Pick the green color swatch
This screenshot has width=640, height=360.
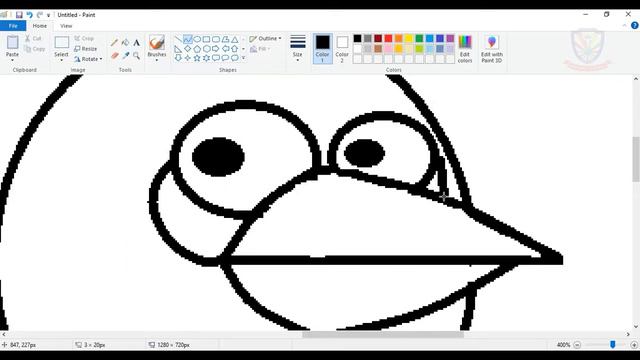pyautogui.click(x=419, y=38)
